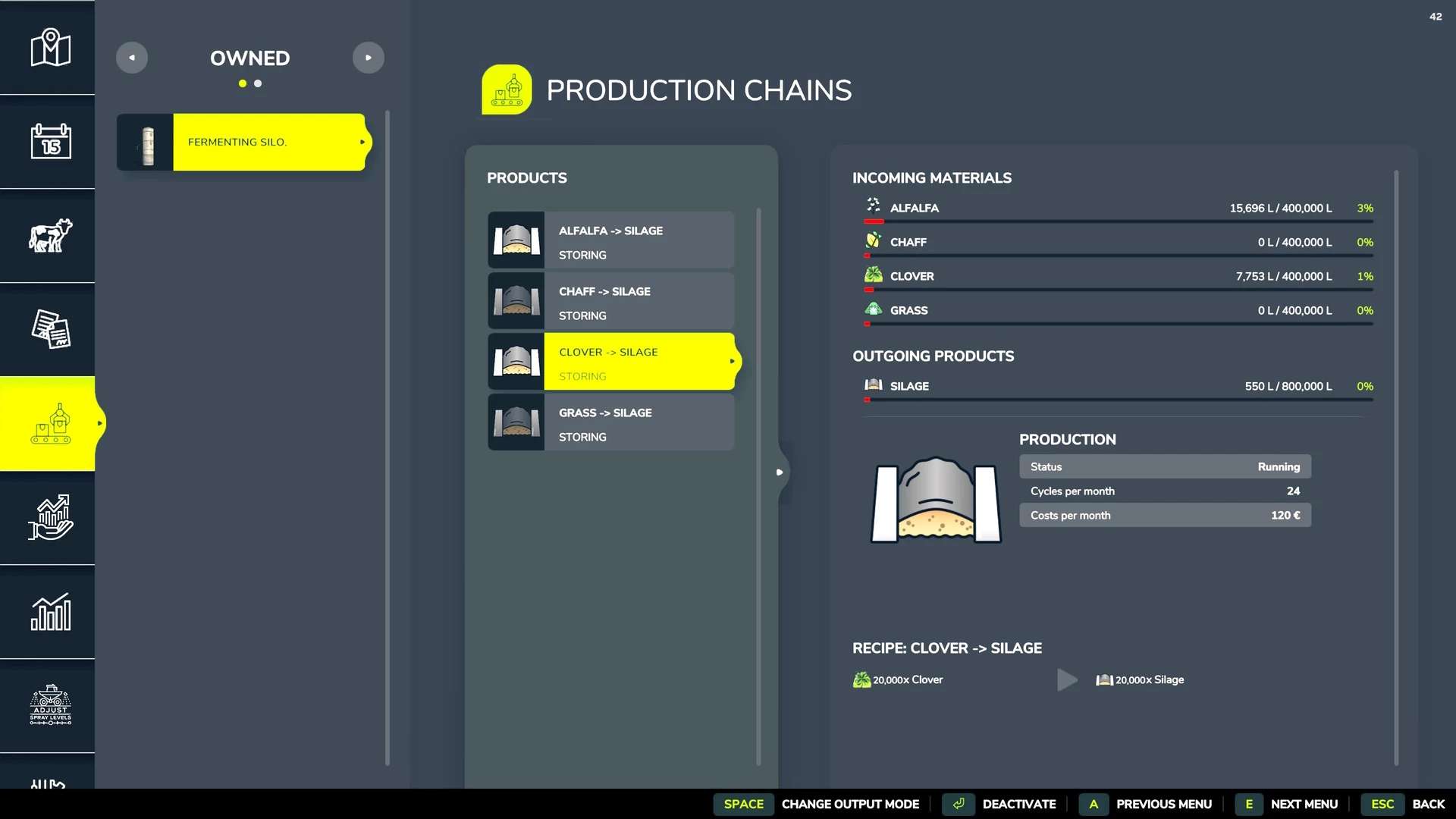Click Clover -> Silage highlighted item arrow
The width and height of the screenshot is (1456, 819).
[732, 362]
